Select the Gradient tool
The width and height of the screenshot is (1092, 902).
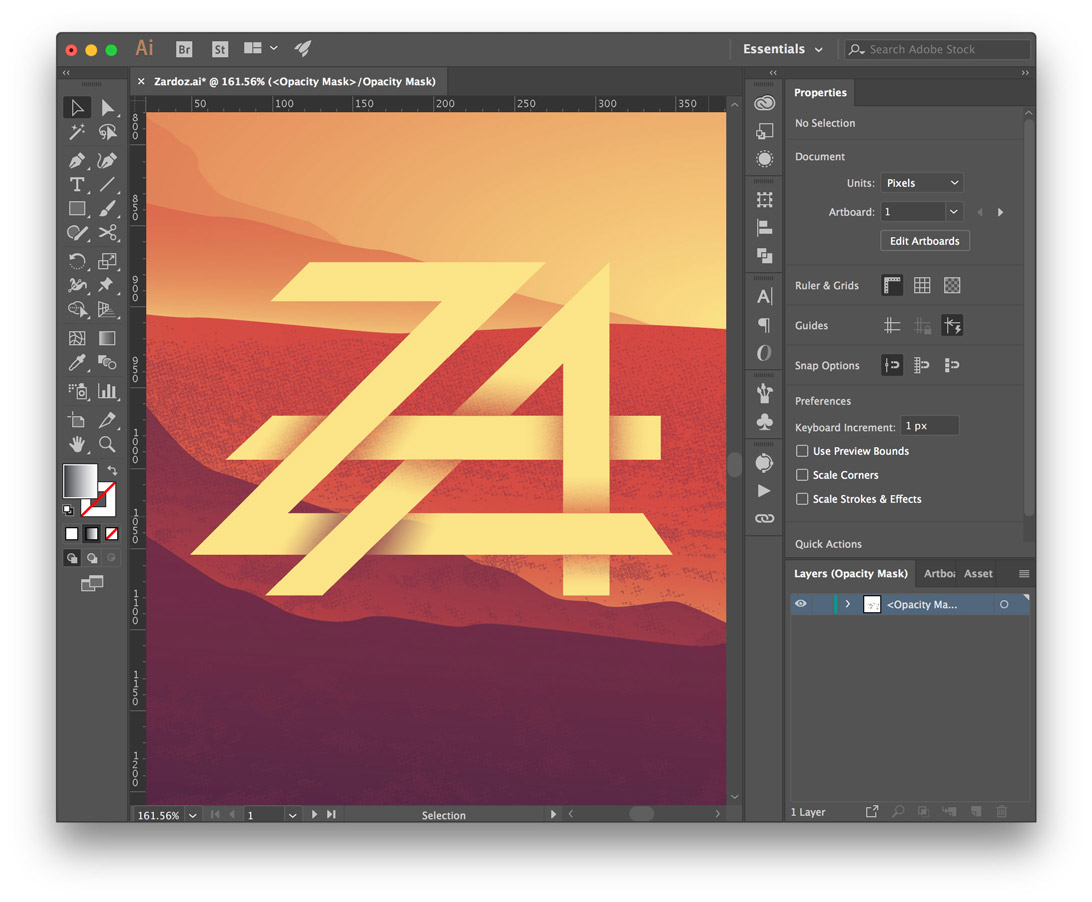pyautogui.click(x=107, y=339)
